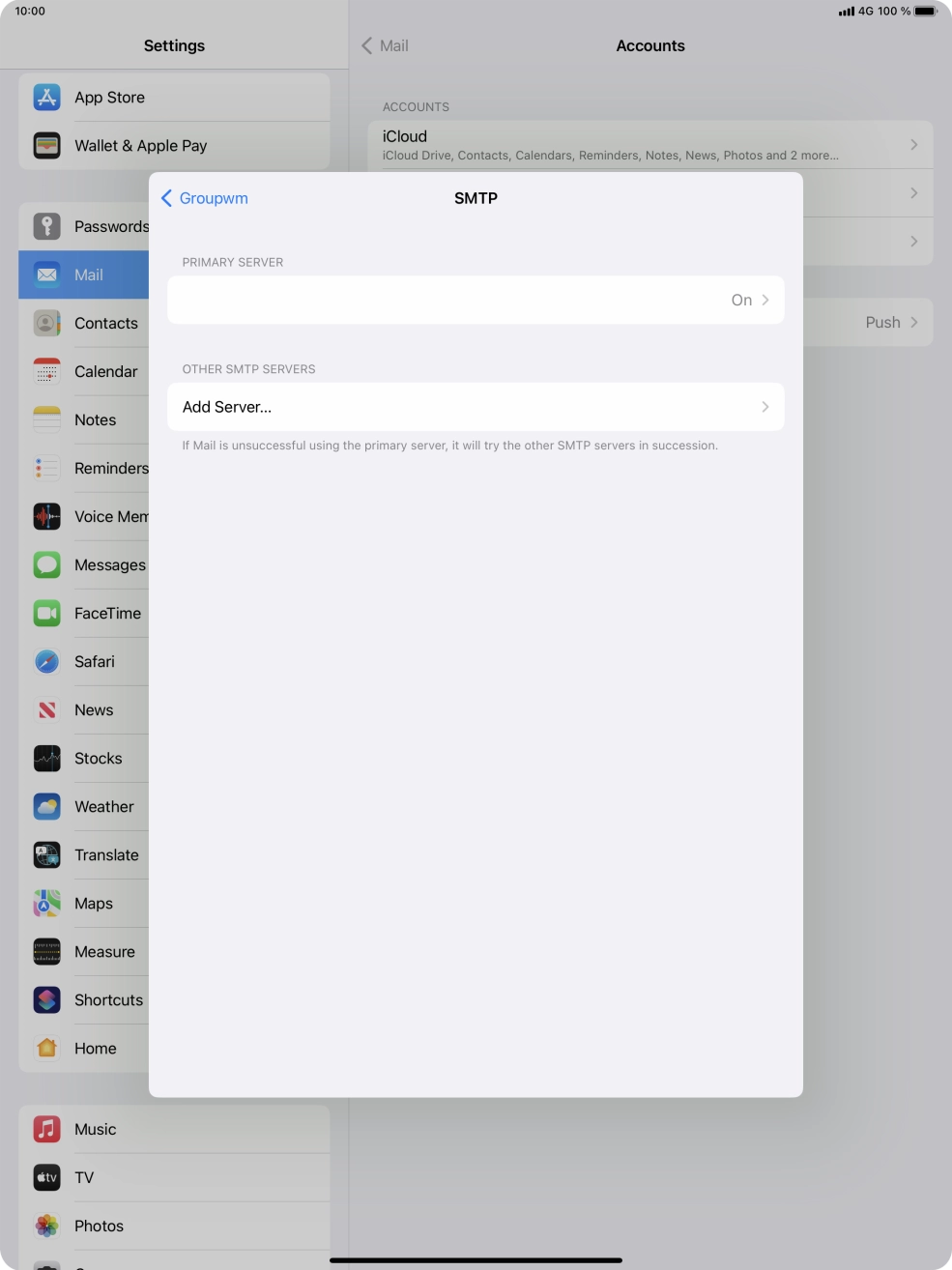Open primary server On setting
This screenshot has height=1270, width=952.
click(740, 300)
